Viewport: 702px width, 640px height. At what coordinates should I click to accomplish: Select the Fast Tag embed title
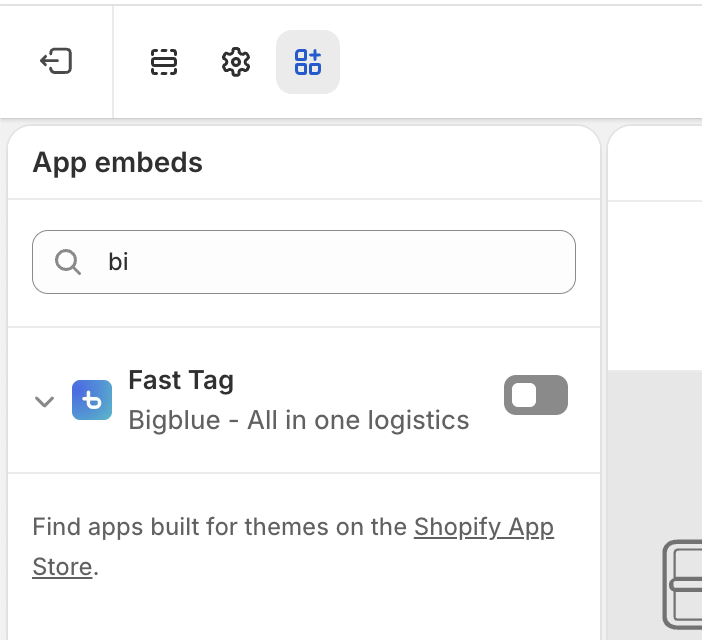point(181,380)
